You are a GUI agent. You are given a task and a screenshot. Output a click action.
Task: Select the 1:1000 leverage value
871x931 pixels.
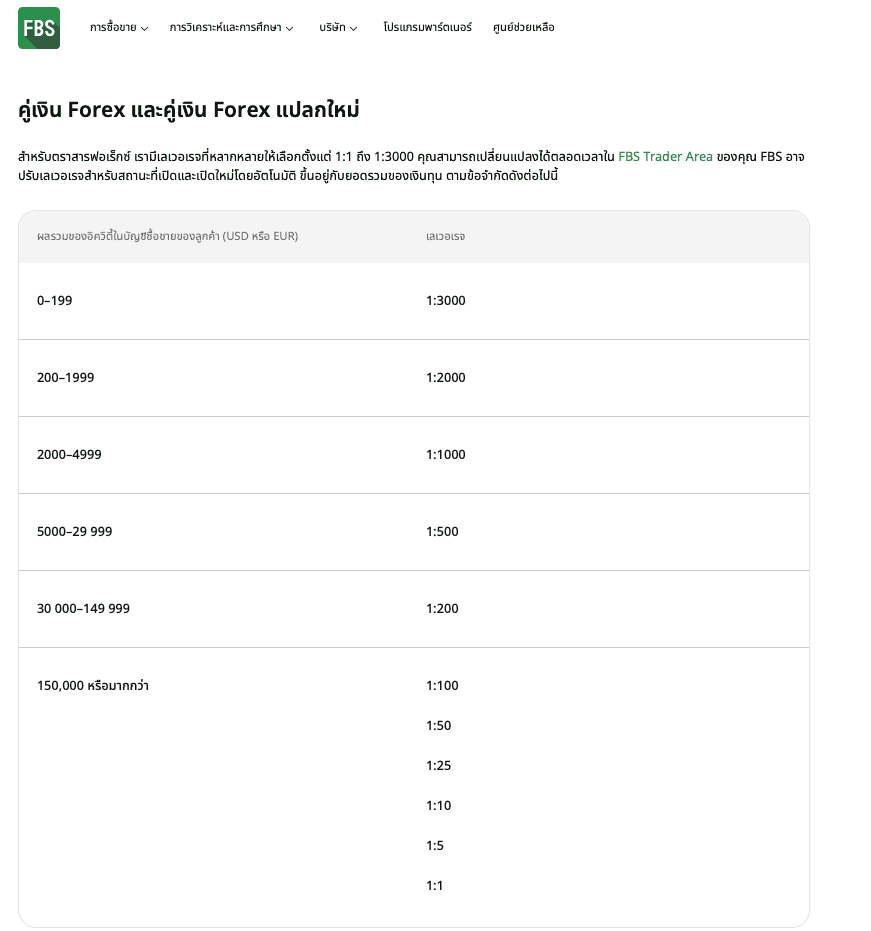[444, 454]
